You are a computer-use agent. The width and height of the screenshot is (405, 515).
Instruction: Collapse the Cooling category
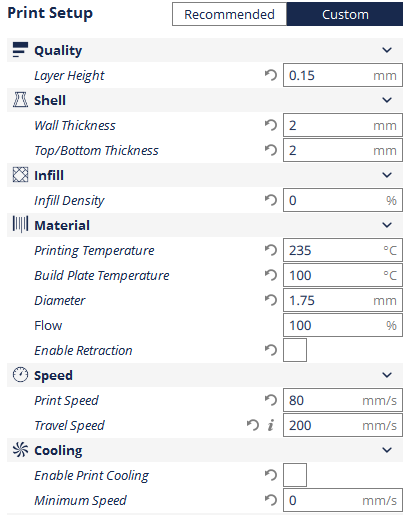(x=387, y=450)
